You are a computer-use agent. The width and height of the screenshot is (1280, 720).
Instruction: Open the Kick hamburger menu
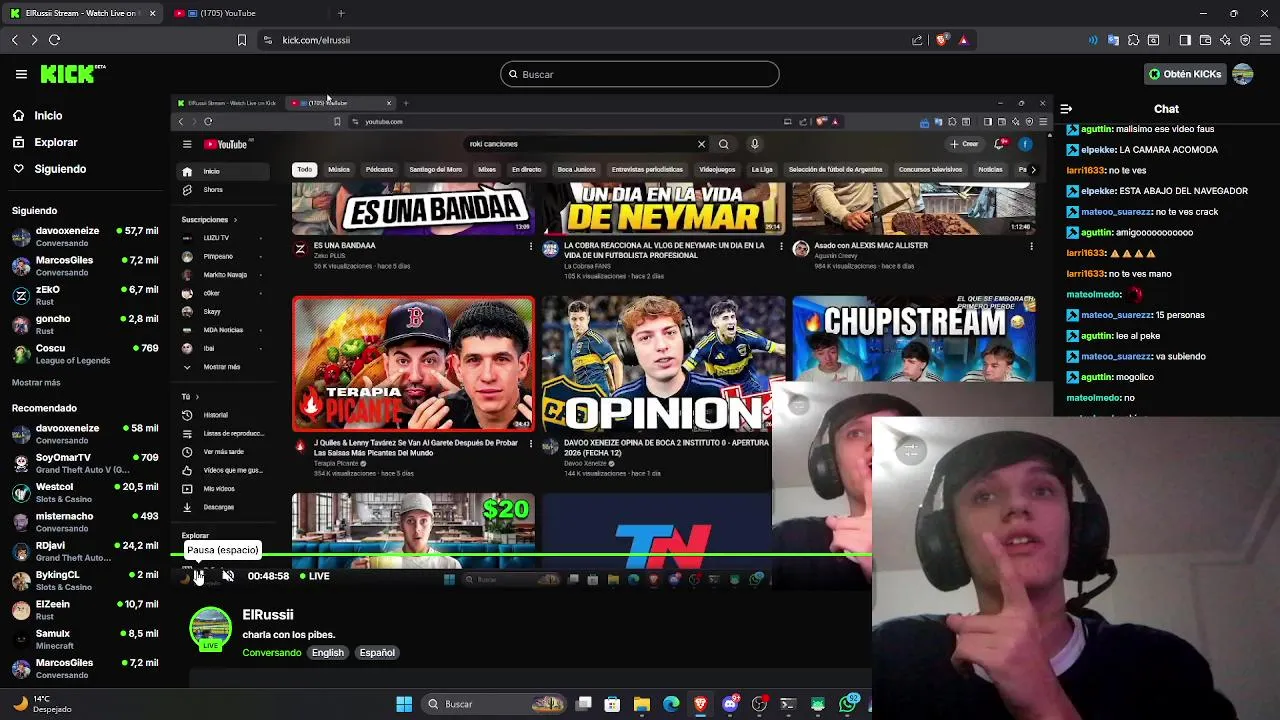click(21, 74)
